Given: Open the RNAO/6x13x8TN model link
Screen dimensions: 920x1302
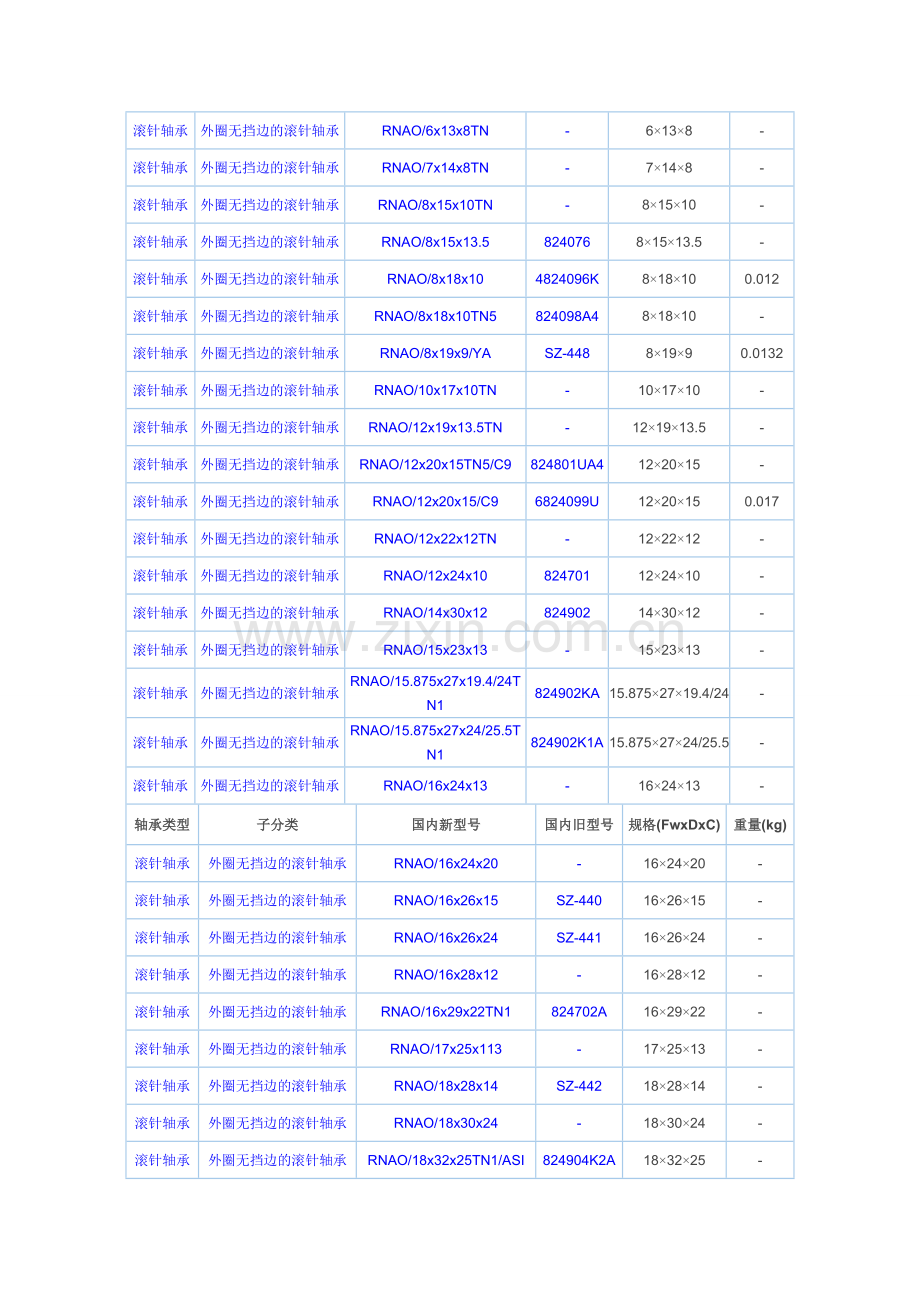Looking at the screenshot, I should 435,131.
